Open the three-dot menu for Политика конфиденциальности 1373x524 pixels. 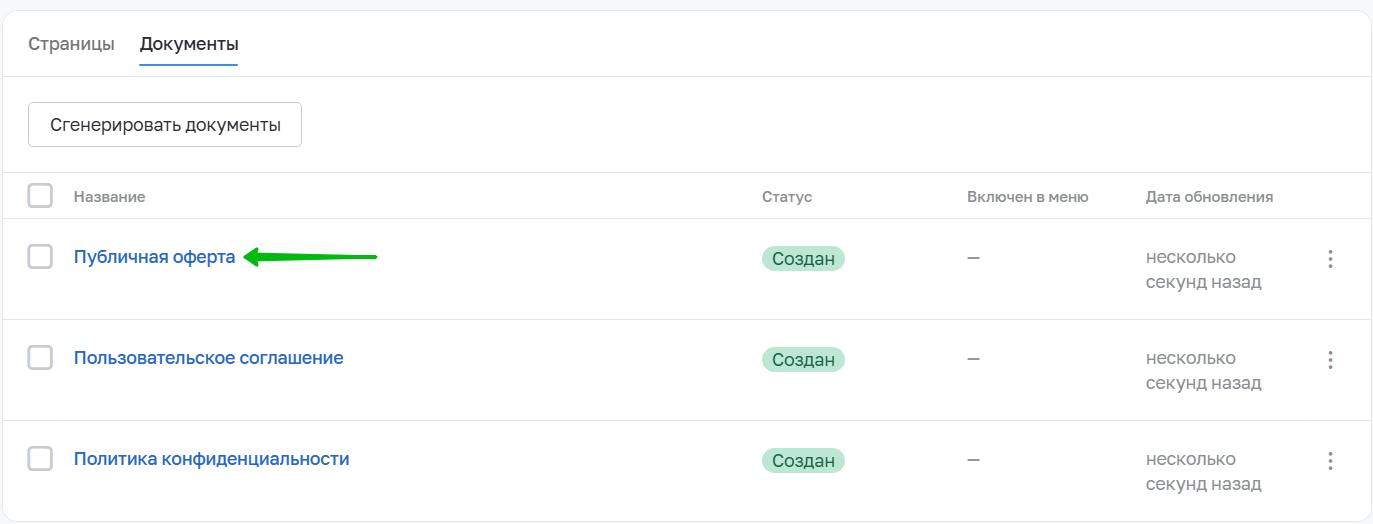pyautogui.click(x=1330, y=461)
